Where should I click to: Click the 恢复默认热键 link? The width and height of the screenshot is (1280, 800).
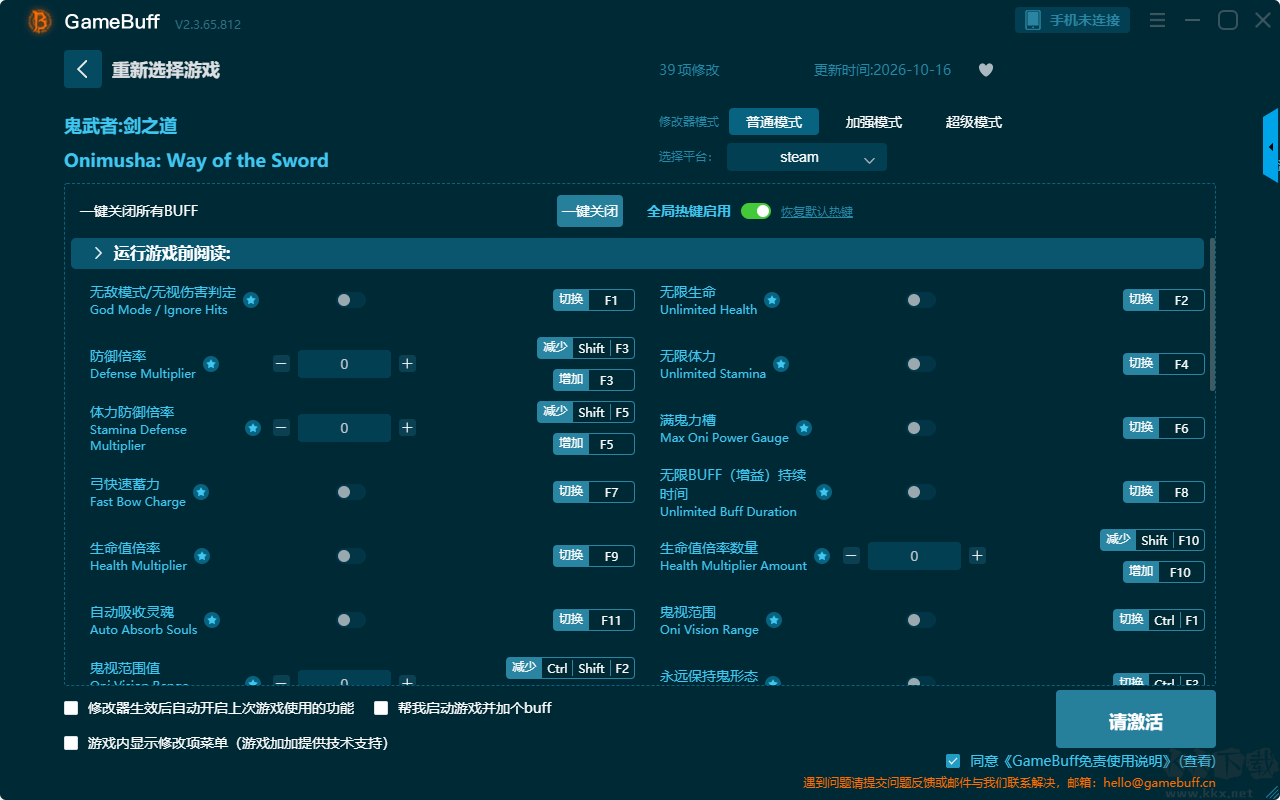817,212
